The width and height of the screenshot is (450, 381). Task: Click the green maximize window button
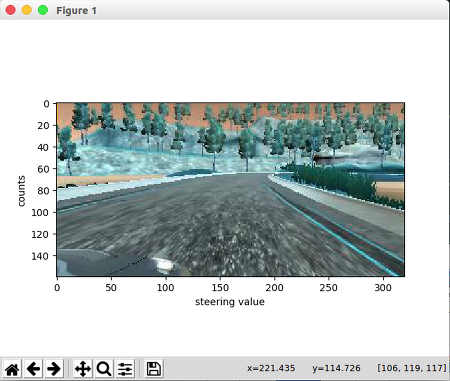[43, 10]
